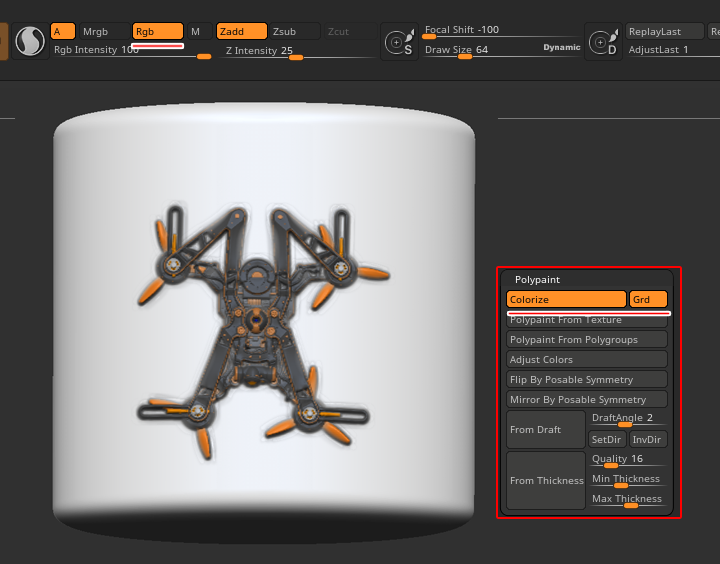Screen dimensions: 720x564
Task: Click the circular D replay icon
Action: pos(604,43)
